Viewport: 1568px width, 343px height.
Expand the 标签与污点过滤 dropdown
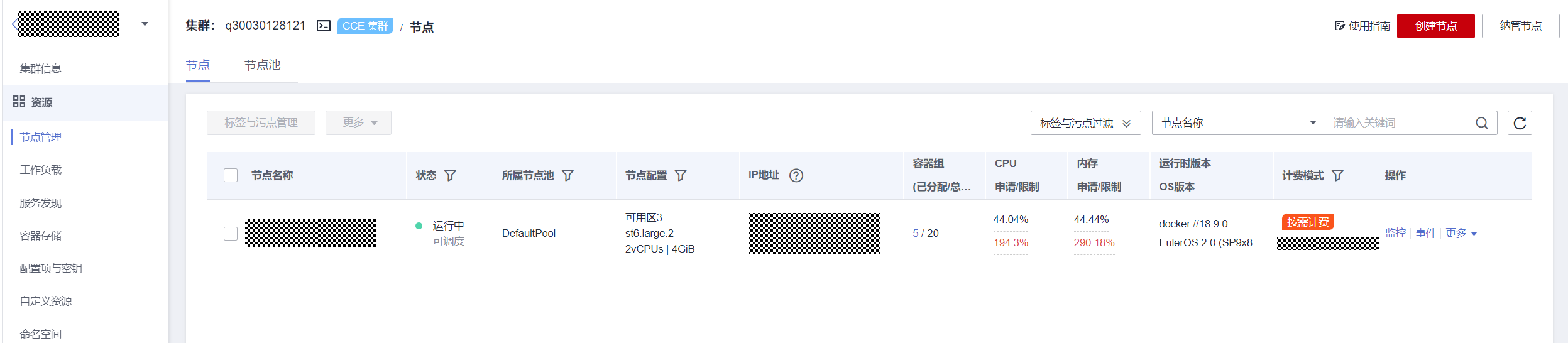pos(1085,123)
